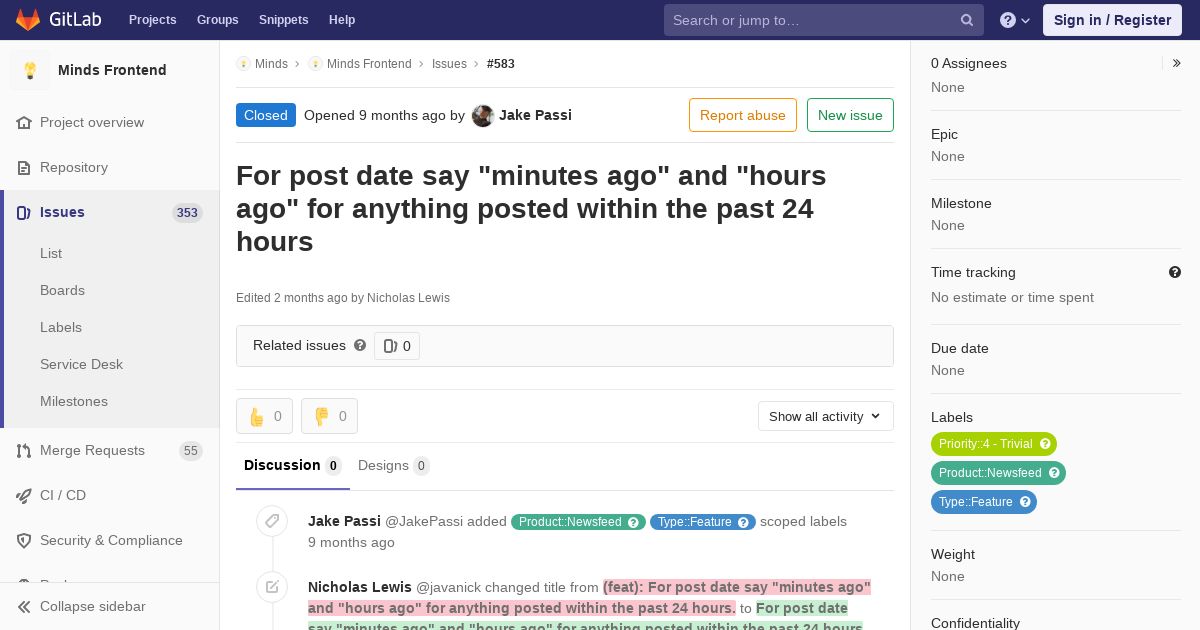Give a thumbs up reaction
This screenshot has height=630, width=1200.
coord(264,416)
